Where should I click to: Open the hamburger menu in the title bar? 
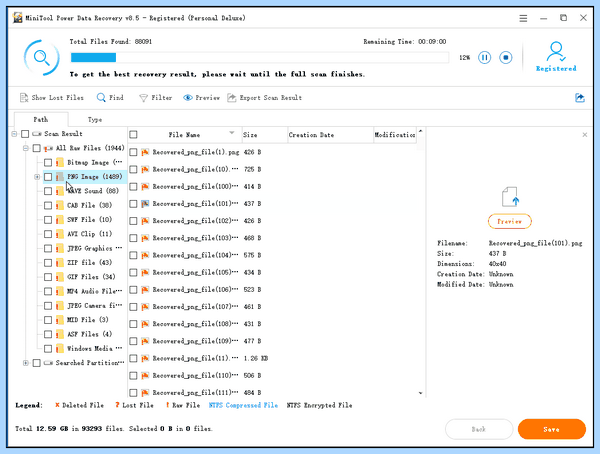tap(523, 18)
